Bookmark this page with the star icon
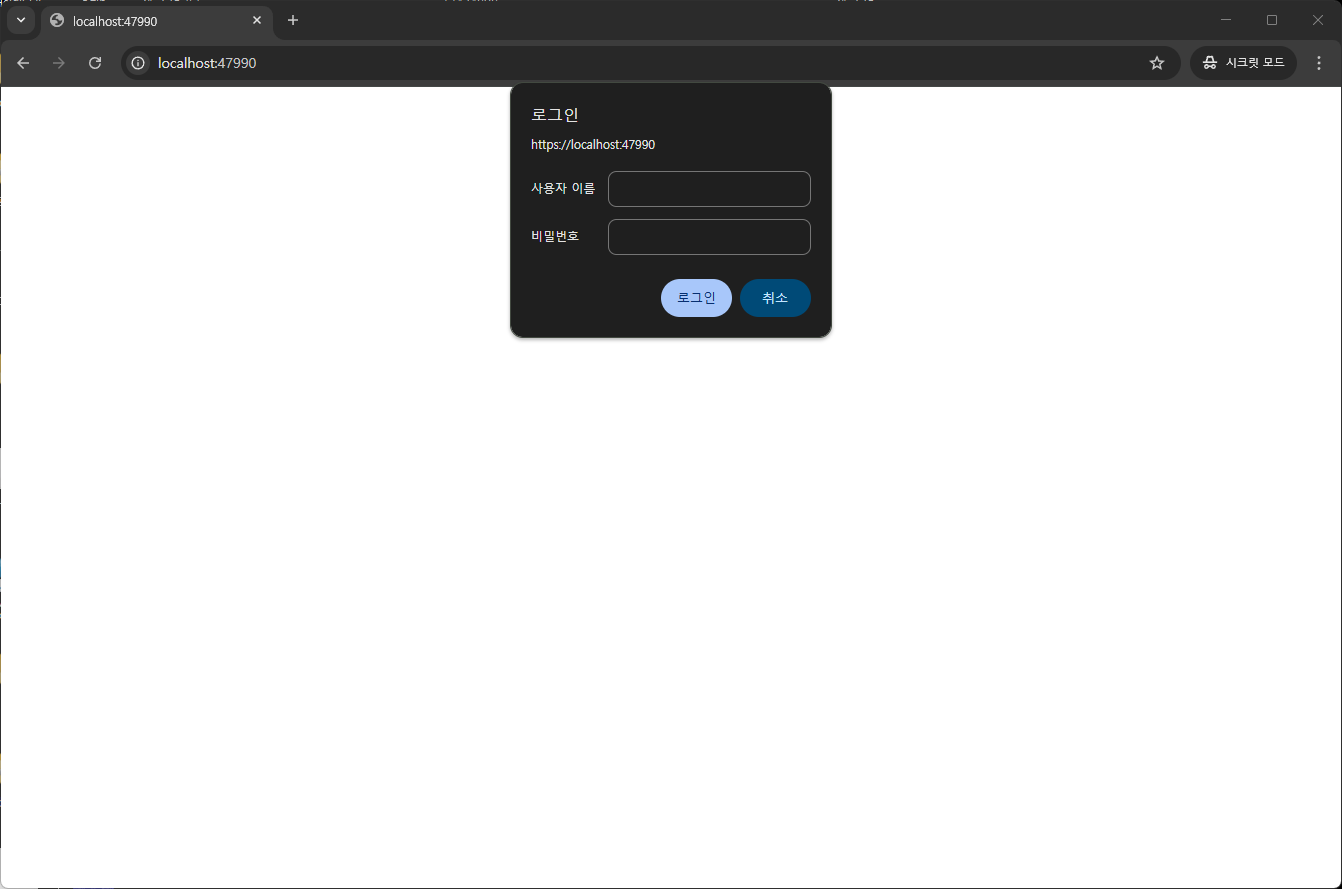The width and height of the screenshot is (1342, 889). point(1157,63)
